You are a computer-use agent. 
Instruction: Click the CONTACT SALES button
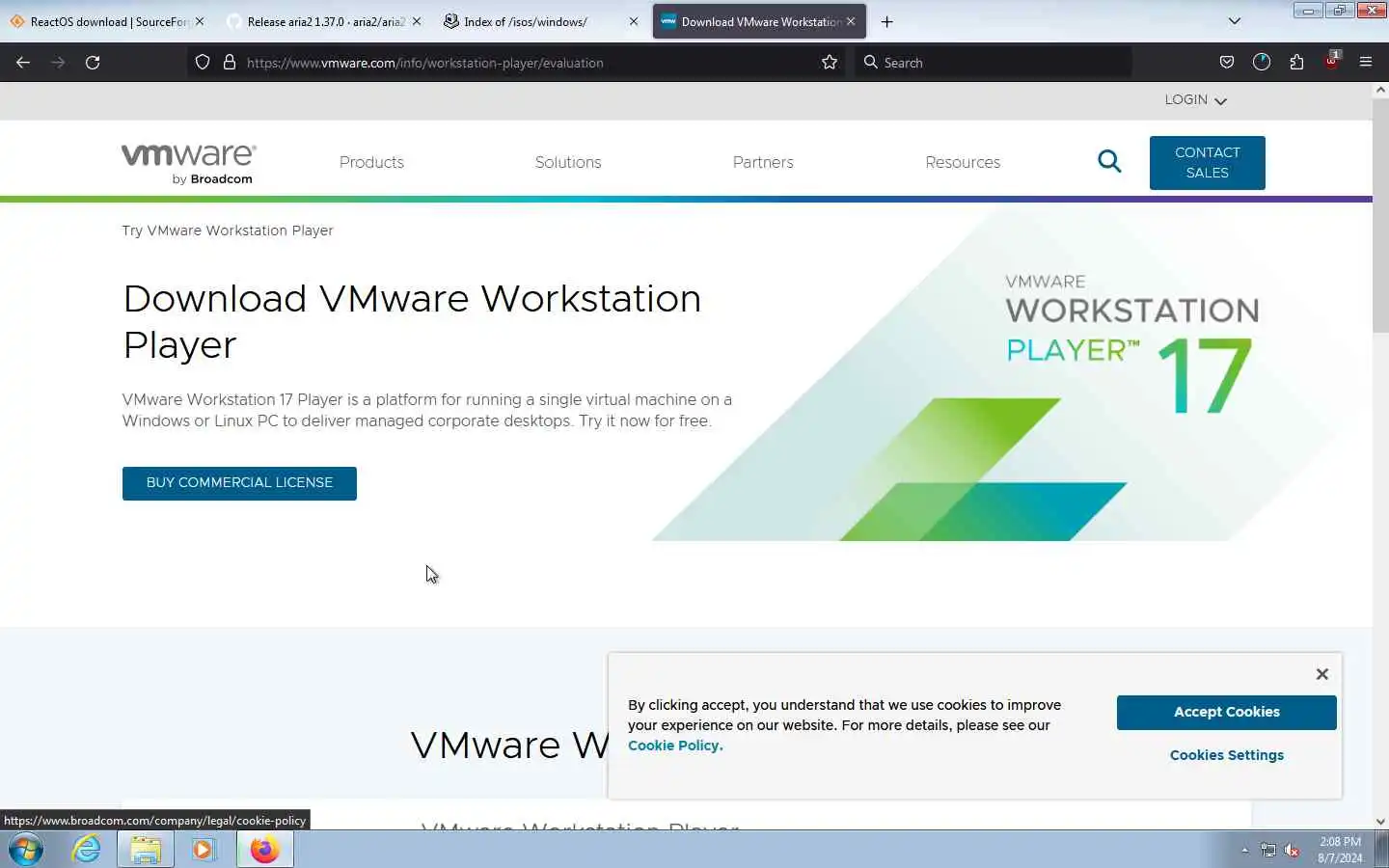click(x=1207, y=163)
